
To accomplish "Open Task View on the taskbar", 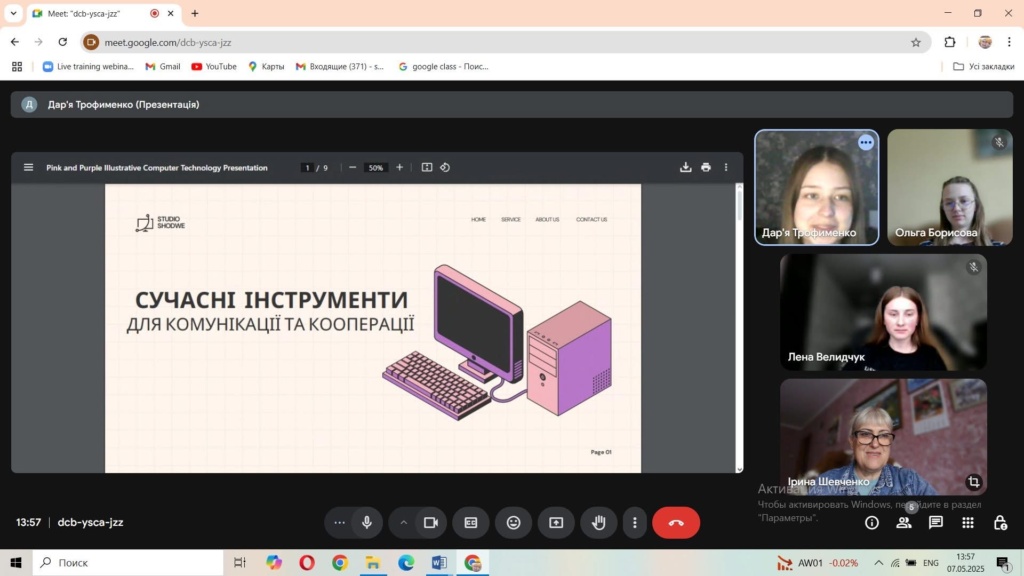I will tap(240, 562).
